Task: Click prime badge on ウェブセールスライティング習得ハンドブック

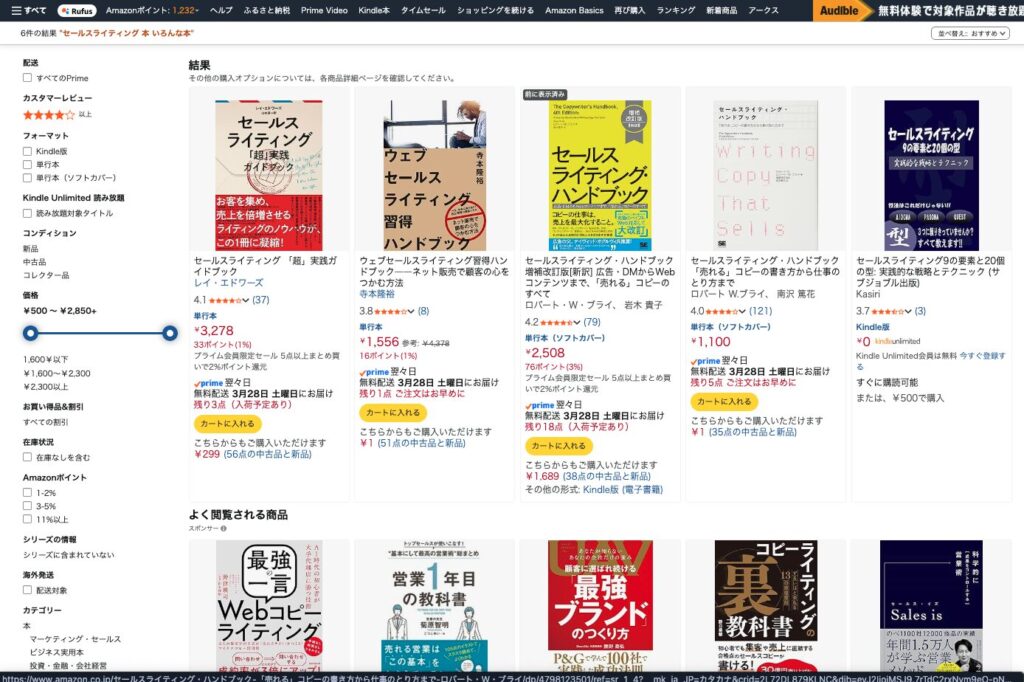Action: pos(374,372)
